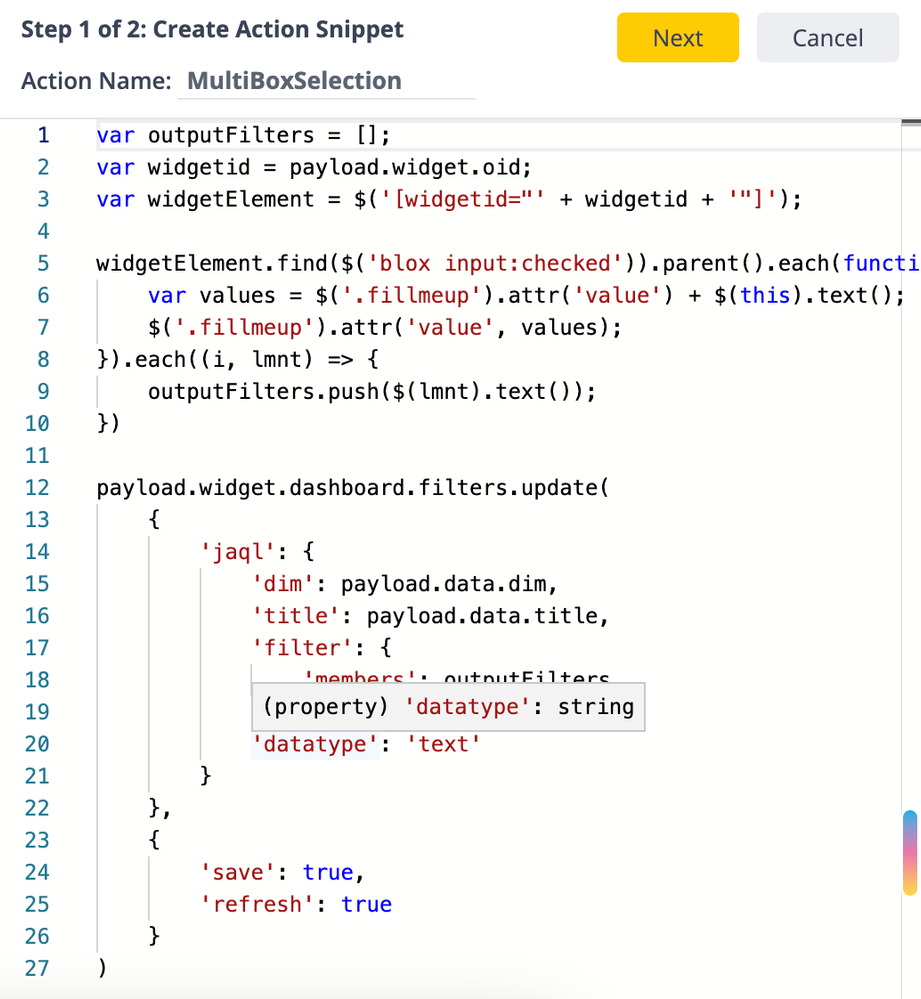Click line number 12 in the gutter
This screenshot has height=999, width=921.
(37, 487)
